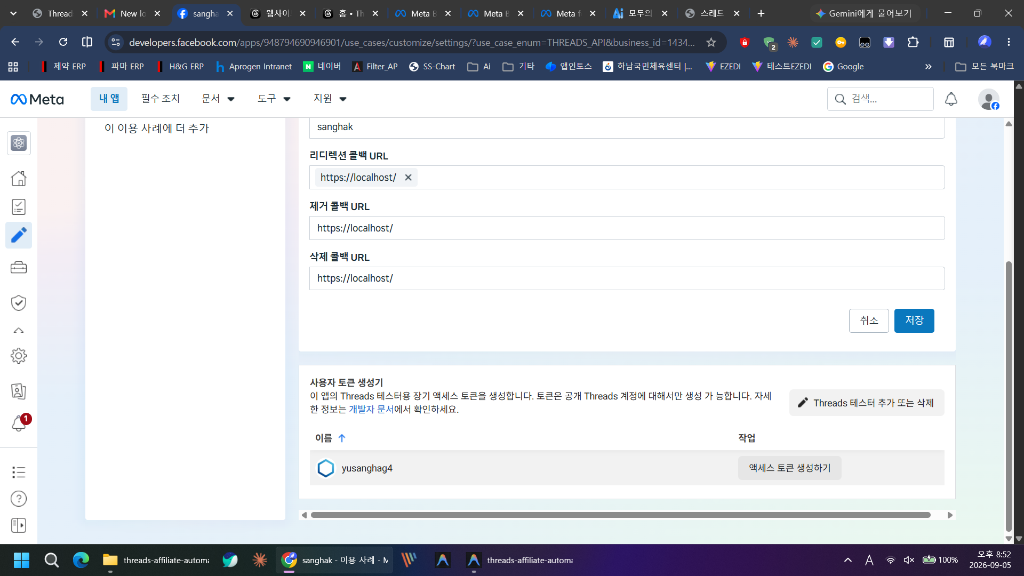The image size is (1024, 576).
Task: Open the 개발자 문서 link
Action: coord(371,409)
